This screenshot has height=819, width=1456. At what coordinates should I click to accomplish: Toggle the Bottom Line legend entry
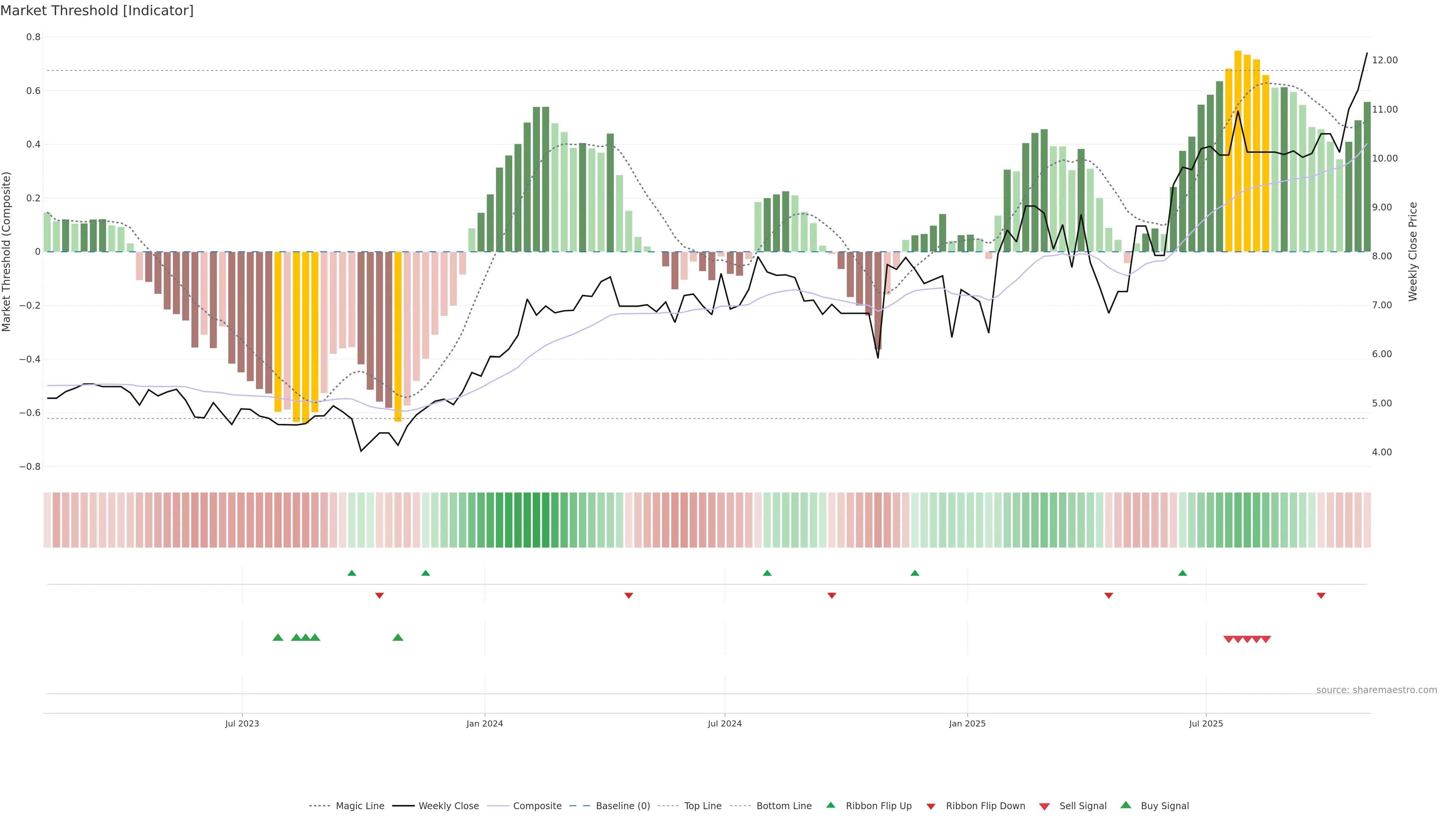click(x=783, y=806)
